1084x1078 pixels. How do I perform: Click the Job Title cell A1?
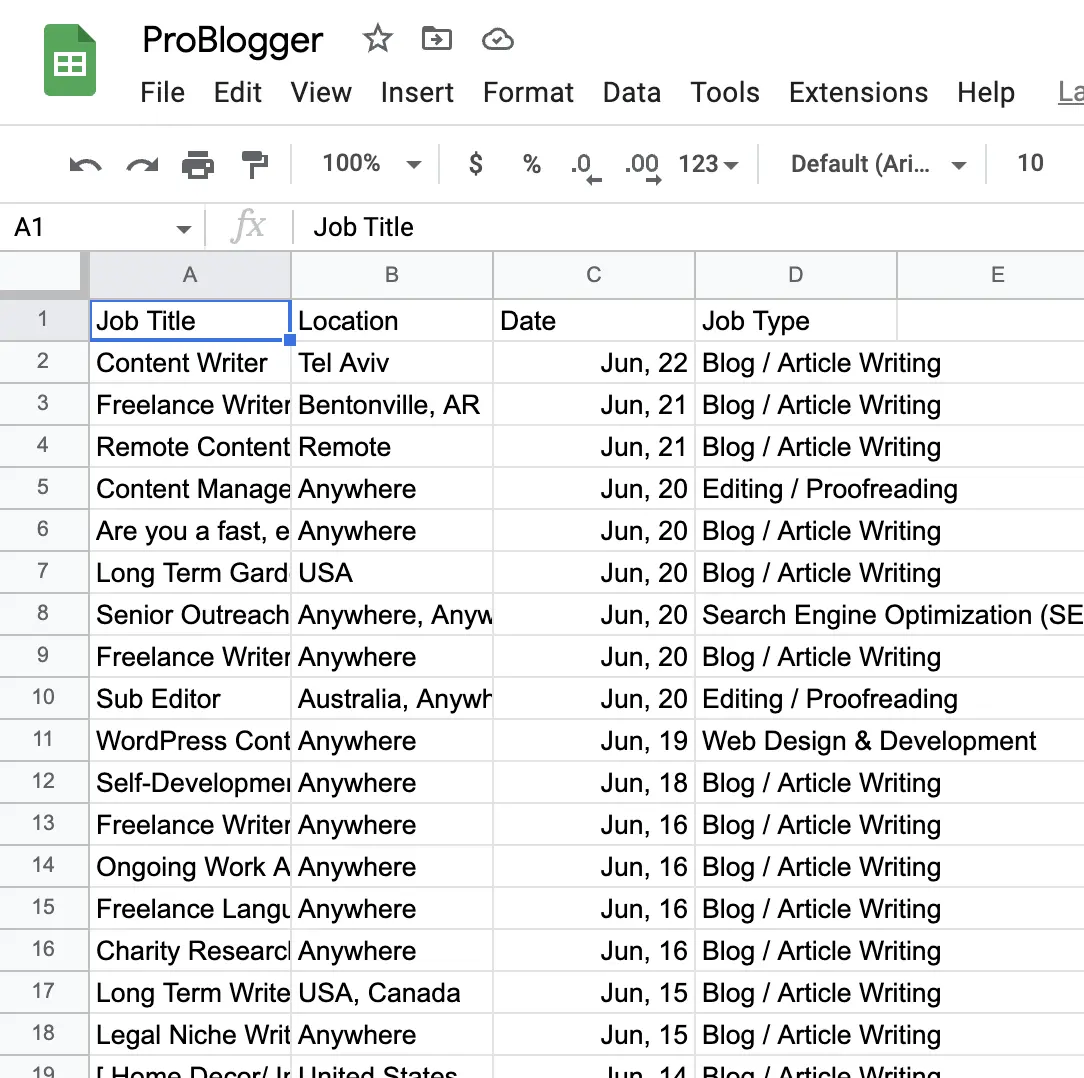190,321
